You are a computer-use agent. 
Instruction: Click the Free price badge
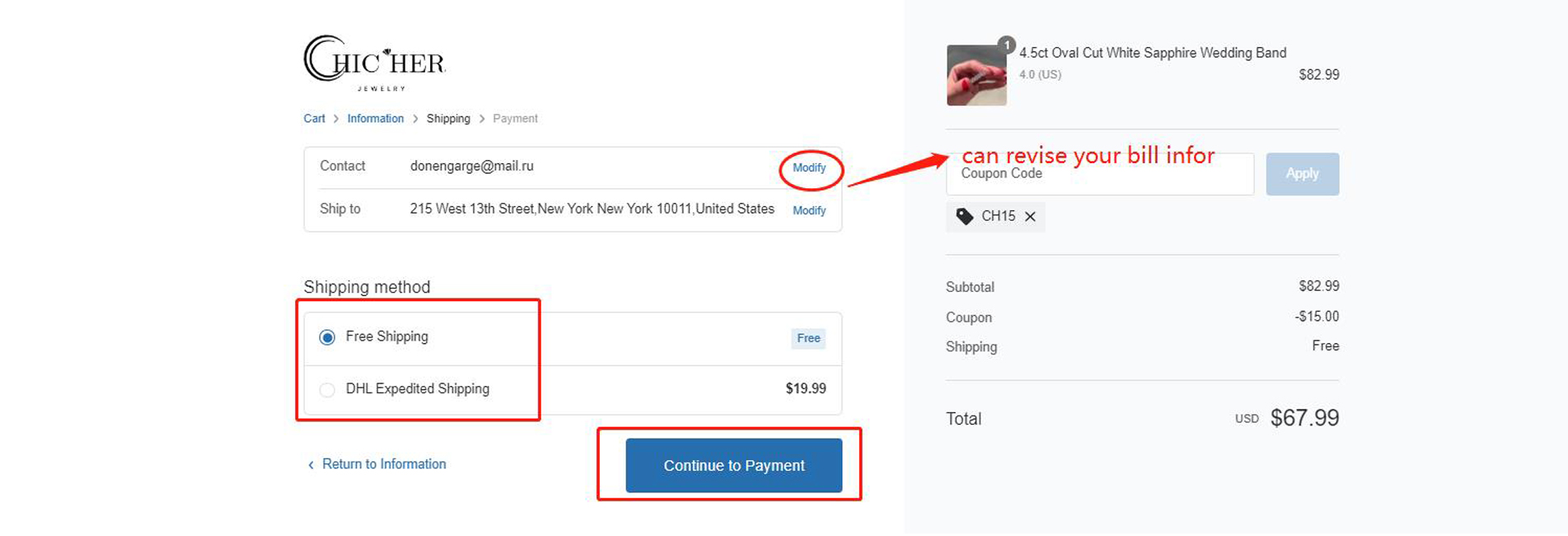pyautogui.click(x=808, y=338)
